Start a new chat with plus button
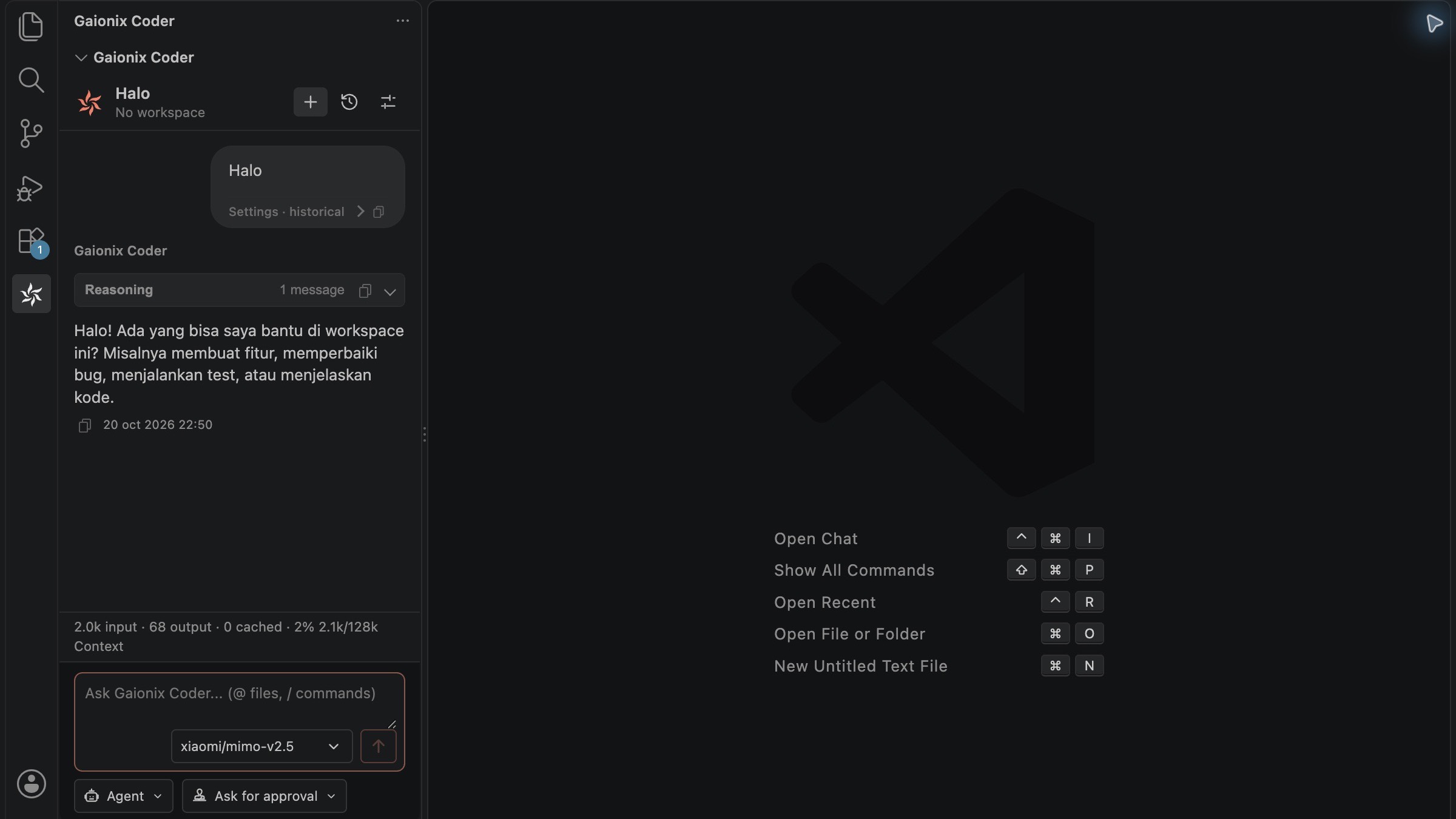 (x=311, y=101)
